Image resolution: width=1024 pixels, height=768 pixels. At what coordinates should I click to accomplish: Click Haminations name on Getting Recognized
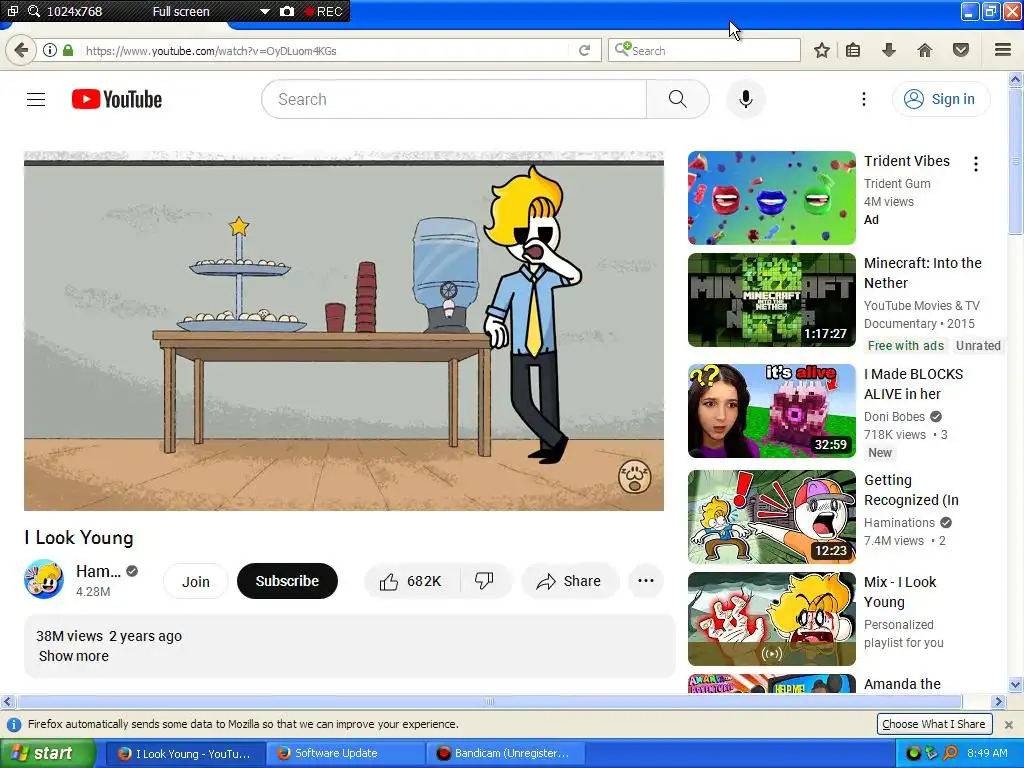pyautogui.click(x=899, y=522)
